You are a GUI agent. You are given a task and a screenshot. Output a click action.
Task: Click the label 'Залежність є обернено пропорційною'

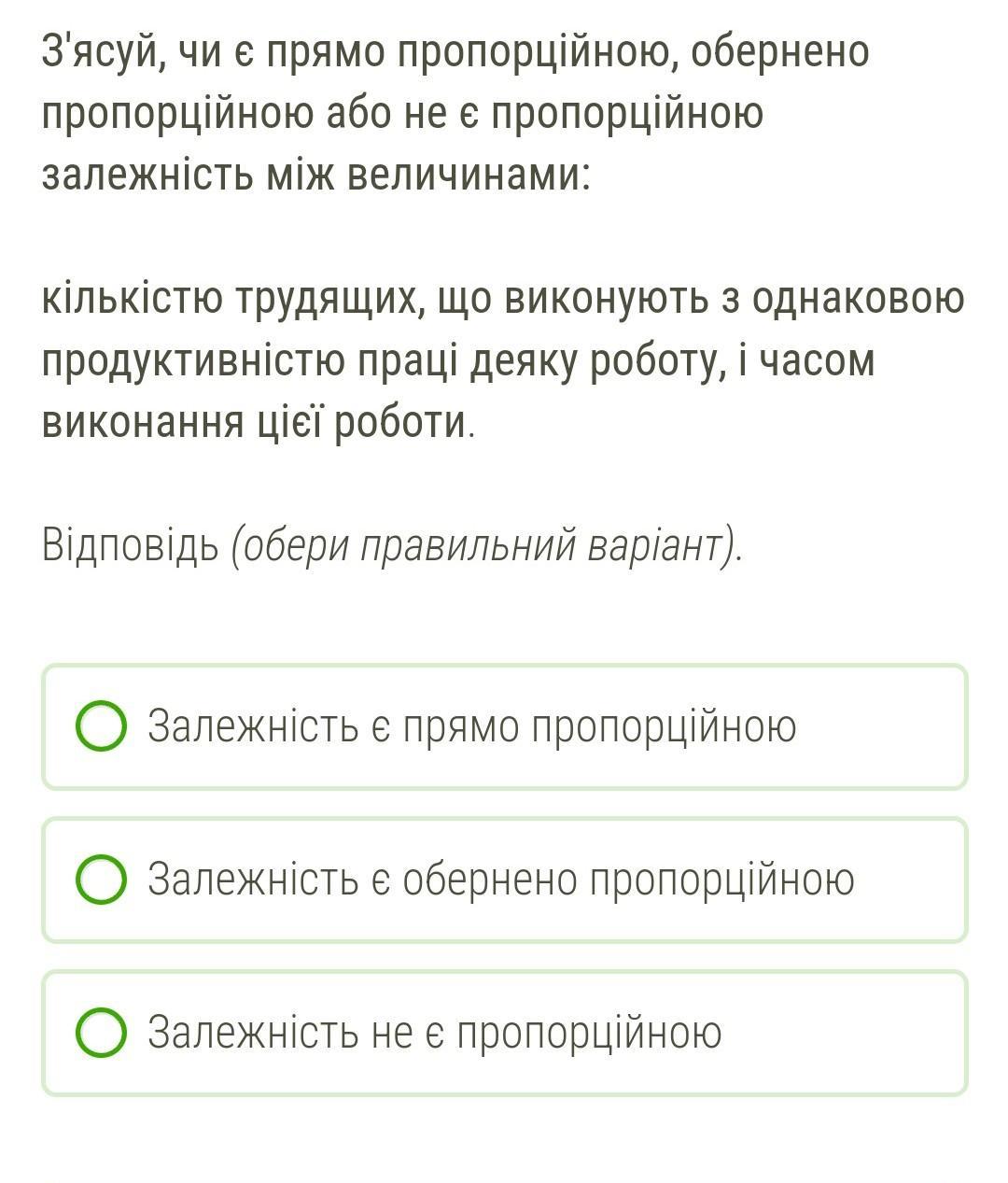tap(501, 880)
